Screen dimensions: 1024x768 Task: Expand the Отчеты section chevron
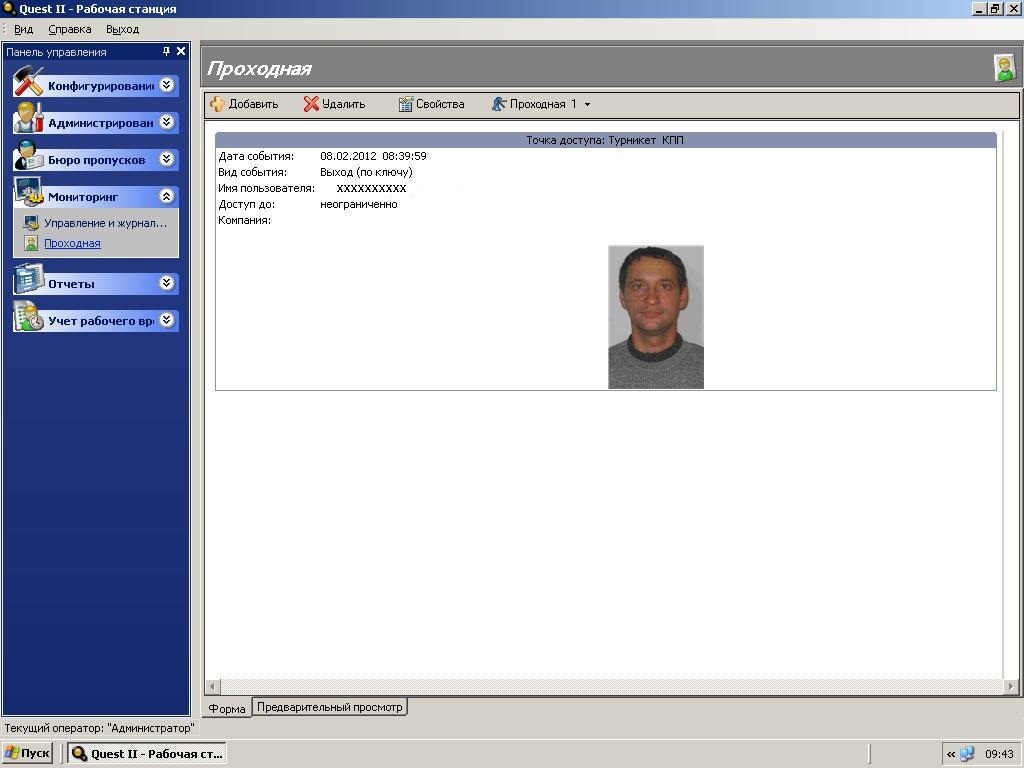[167, 283]
